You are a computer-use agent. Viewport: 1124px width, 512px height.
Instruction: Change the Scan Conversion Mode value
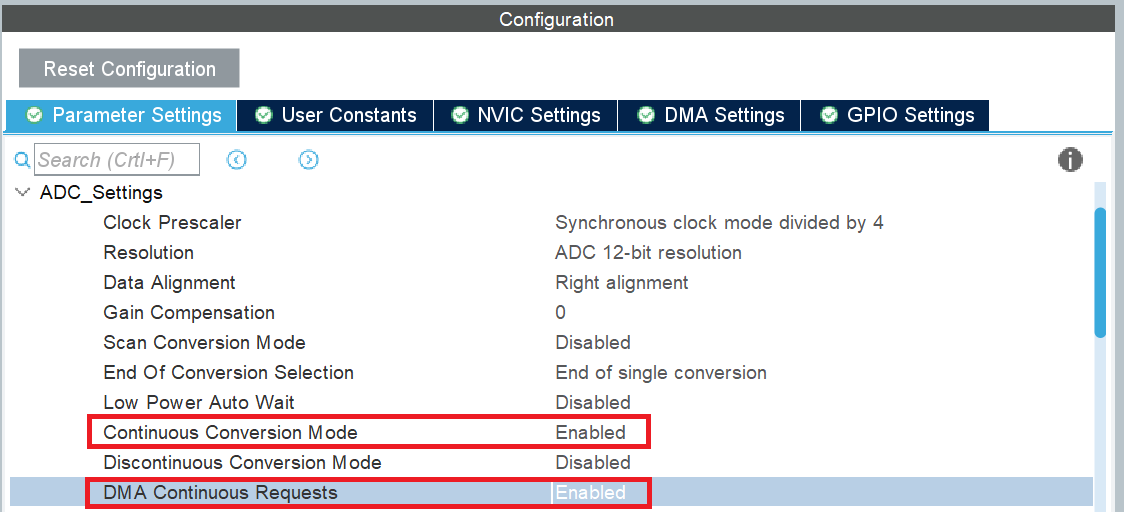pos(593,343)
